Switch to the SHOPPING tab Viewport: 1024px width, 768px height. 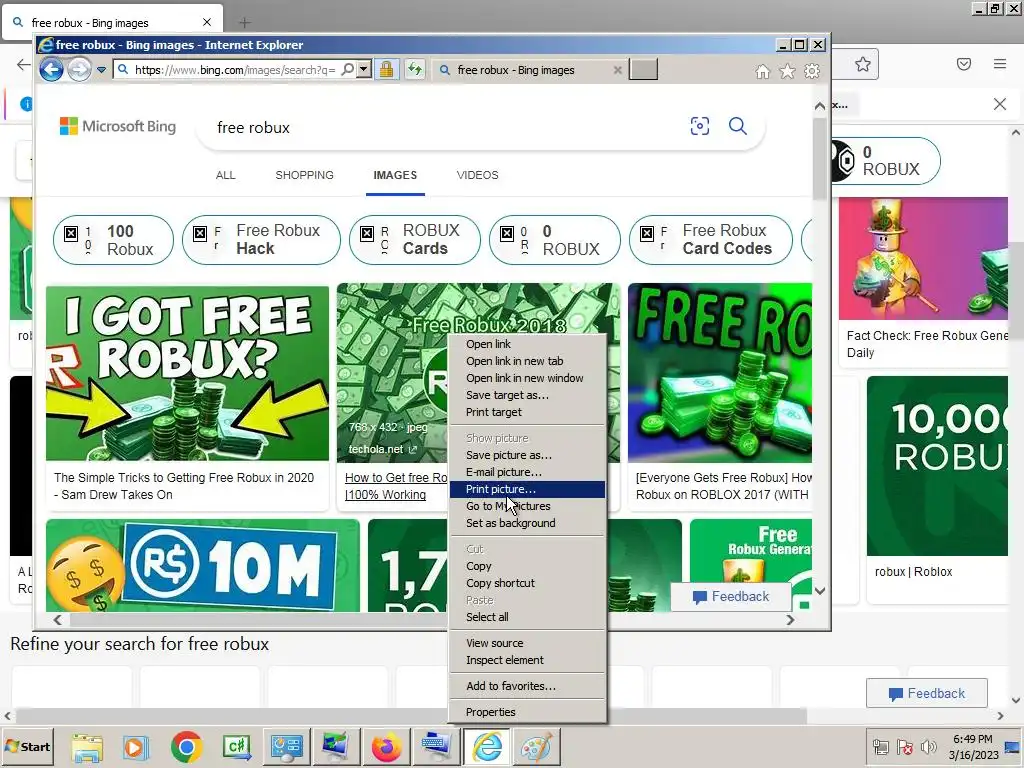[304, 175]
